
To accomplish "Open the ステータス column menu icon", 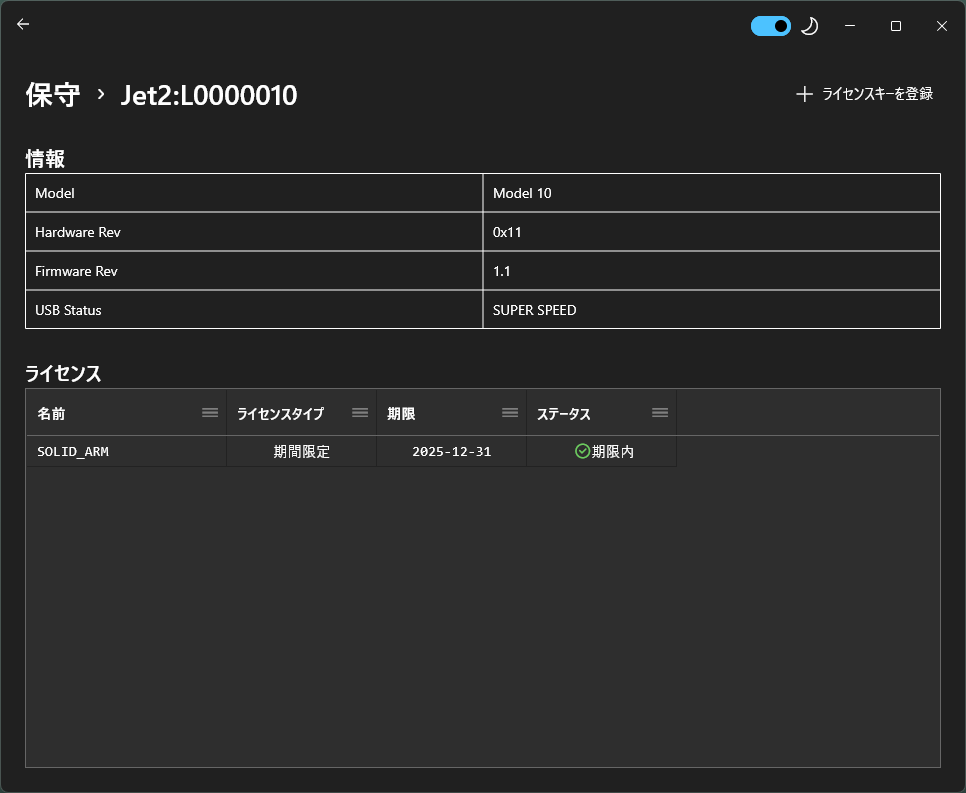I will [660, 413].
